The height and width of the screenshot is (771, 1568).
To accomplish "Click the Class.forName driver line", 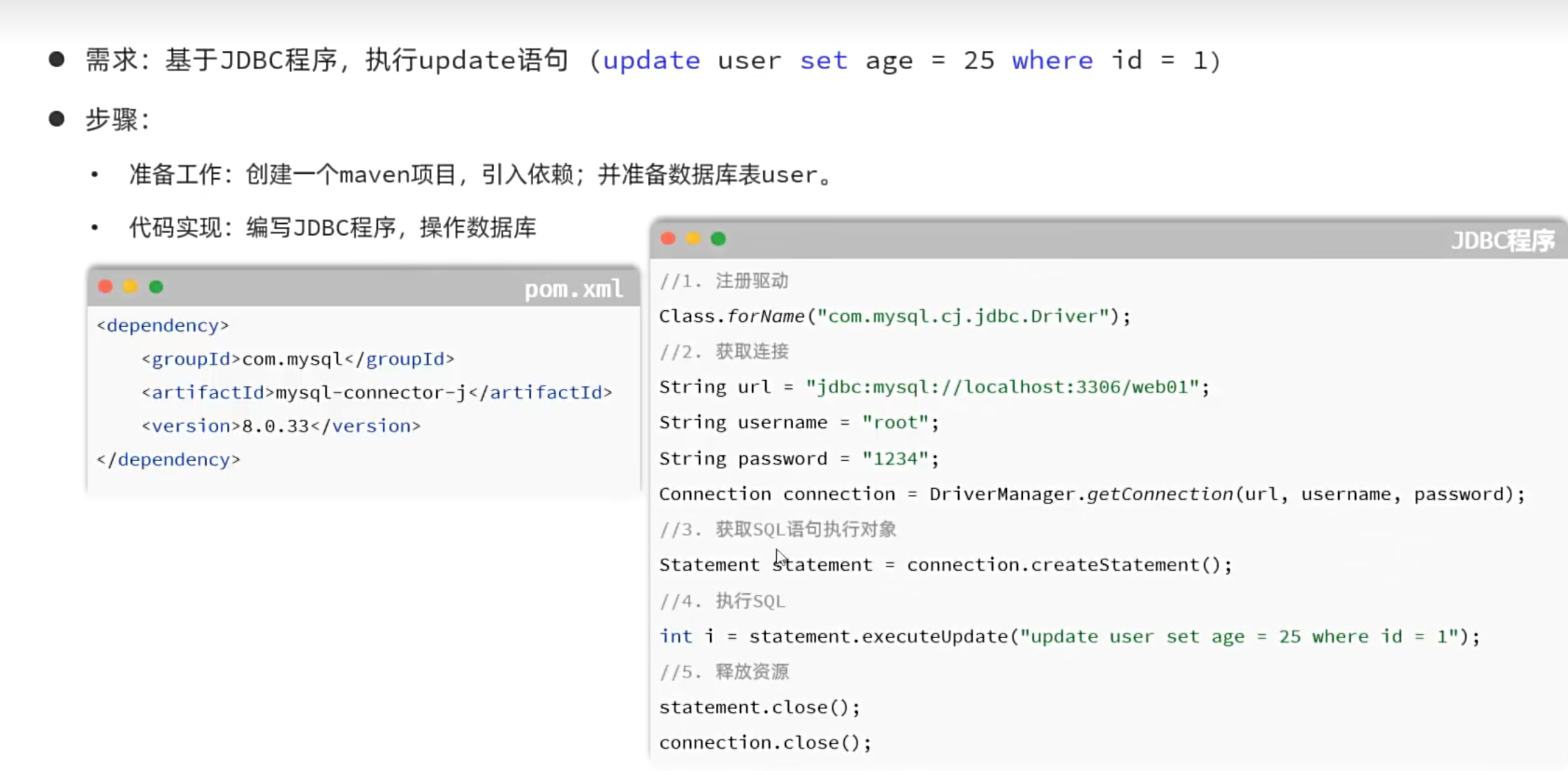I will [894, 316].
